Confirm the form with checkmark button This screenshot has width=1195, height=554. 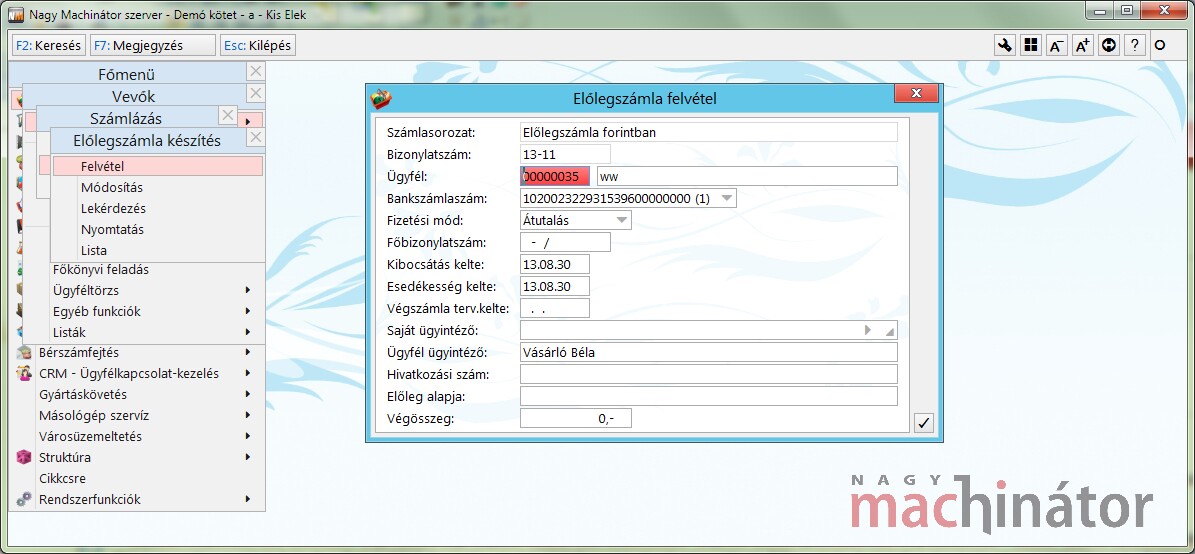click(924, 423)
